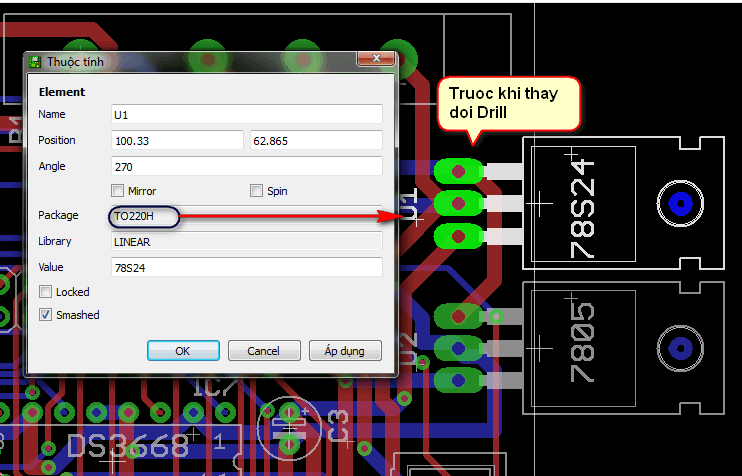The width and height of the screenshot is (742, 476).
Task: Click the Name field containing U1
Action: [x=247, y=115]
